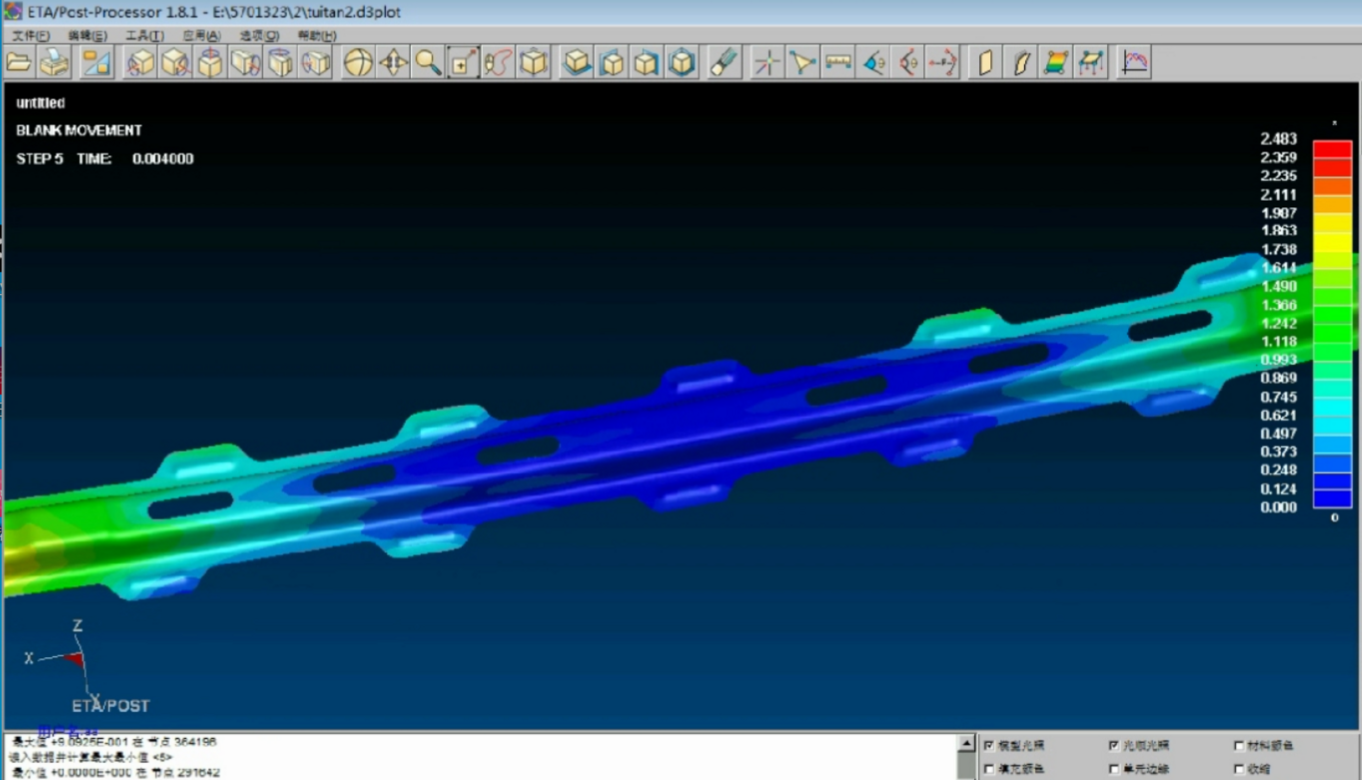Open the 帮助(H) menu
Image resolution: width=1362 pixels, height=780 pixels.
click(x=317, y=36)
